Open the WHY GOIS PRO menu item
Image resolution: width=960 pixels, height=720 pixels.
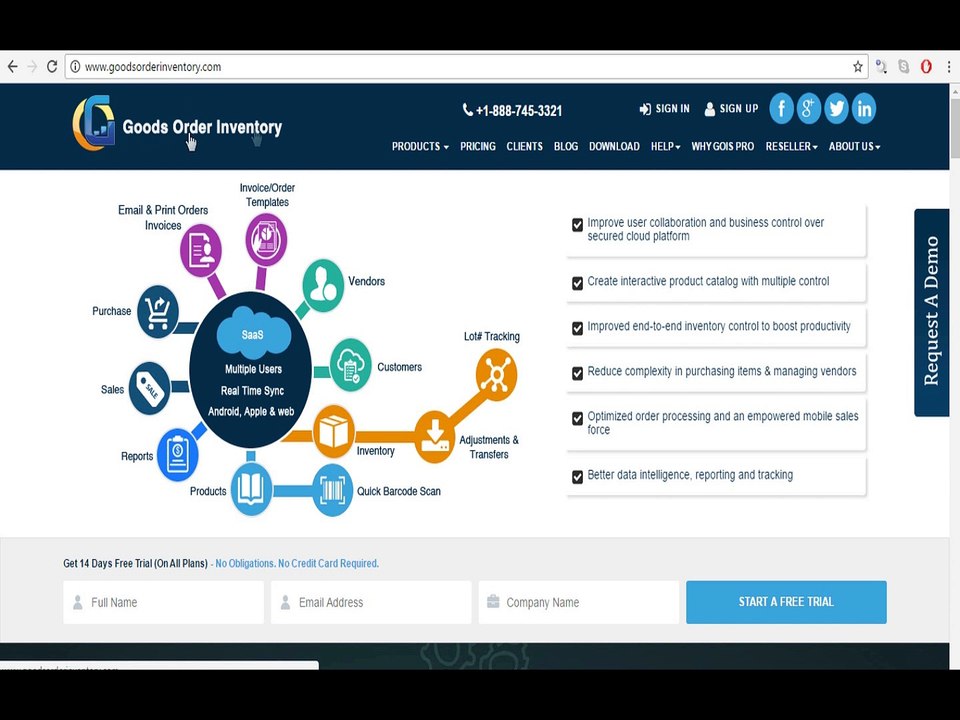(x=722, y=146)
